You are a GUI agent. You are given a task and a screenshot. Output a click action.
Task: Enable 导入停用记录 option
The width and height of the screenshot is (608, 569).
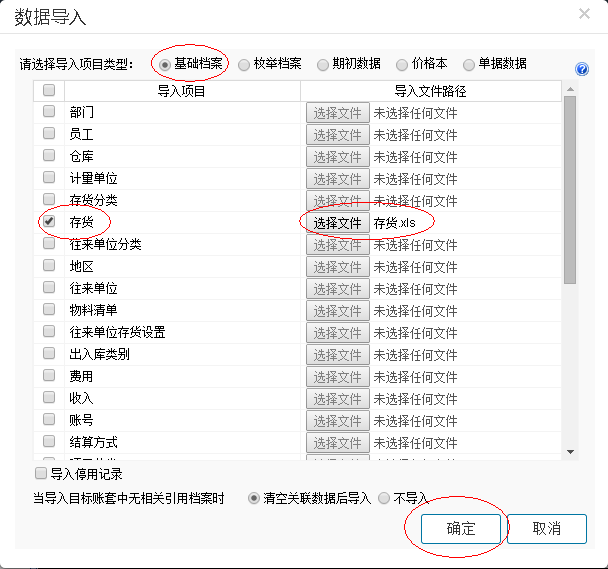[41, 473]
